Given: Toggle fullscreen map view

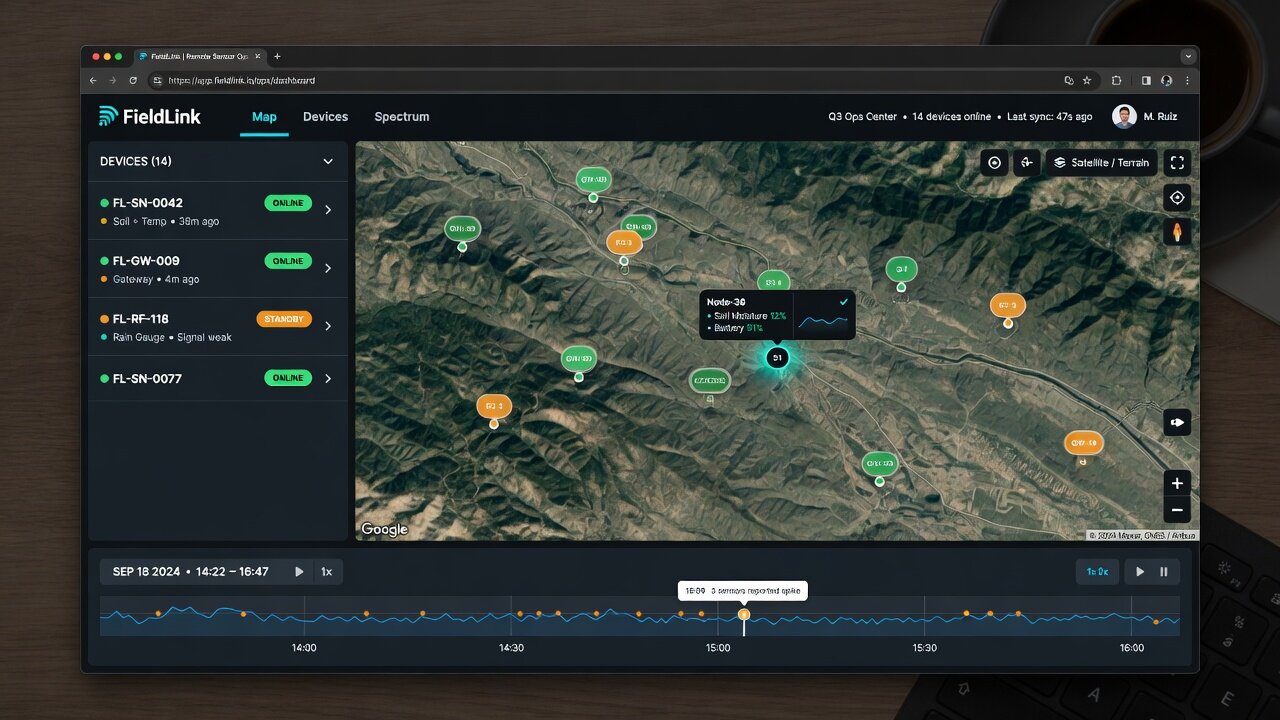Looking at the screenshot, I should pyautogui.click(x=1177, y=163).
